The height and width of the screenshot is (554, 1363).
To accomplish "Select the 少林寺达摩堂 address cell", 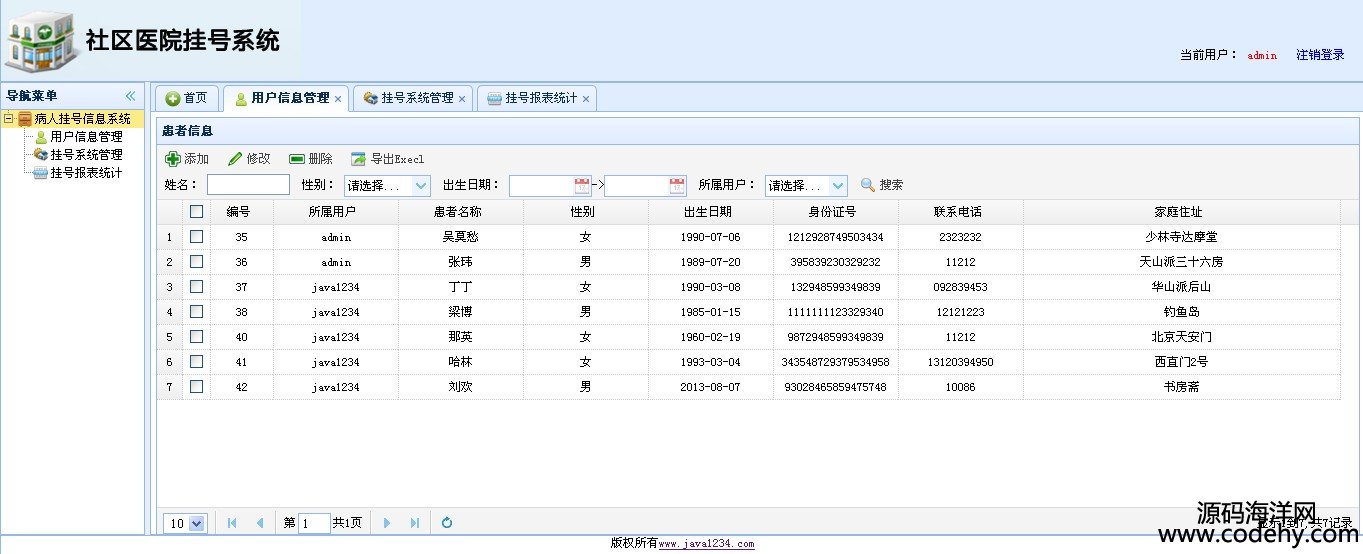I will 1181,237.
